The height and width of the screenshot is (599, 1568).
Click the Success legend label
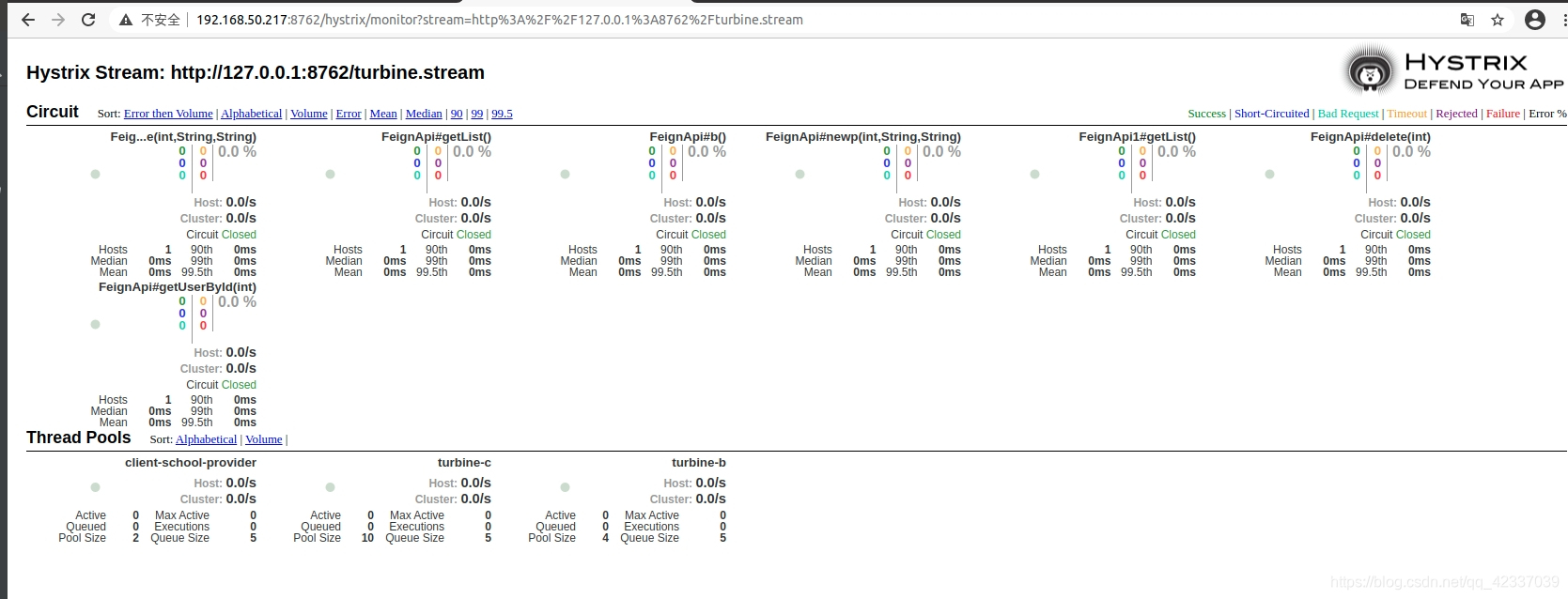pos(1206,114)
